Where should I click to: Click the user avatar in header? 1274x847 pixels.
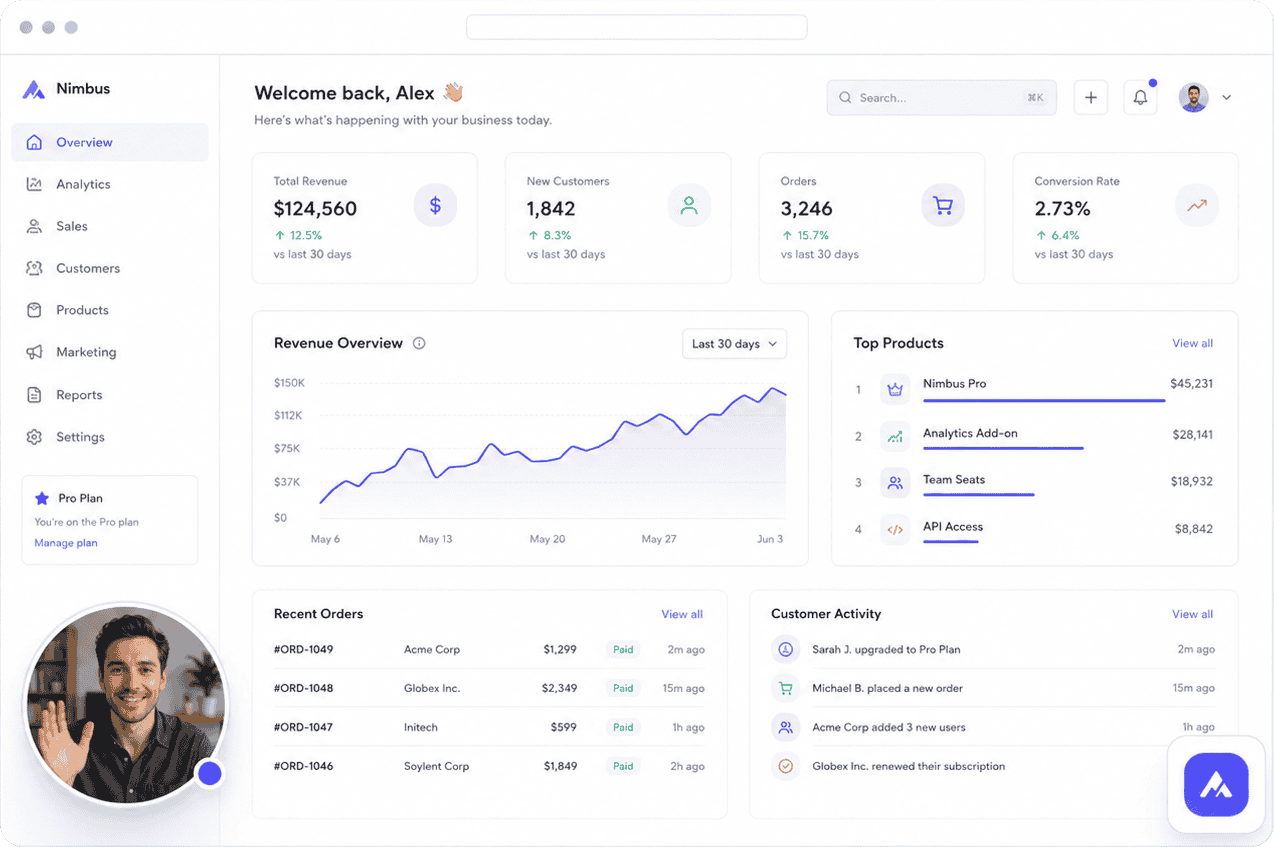(x=1193, y=97)
